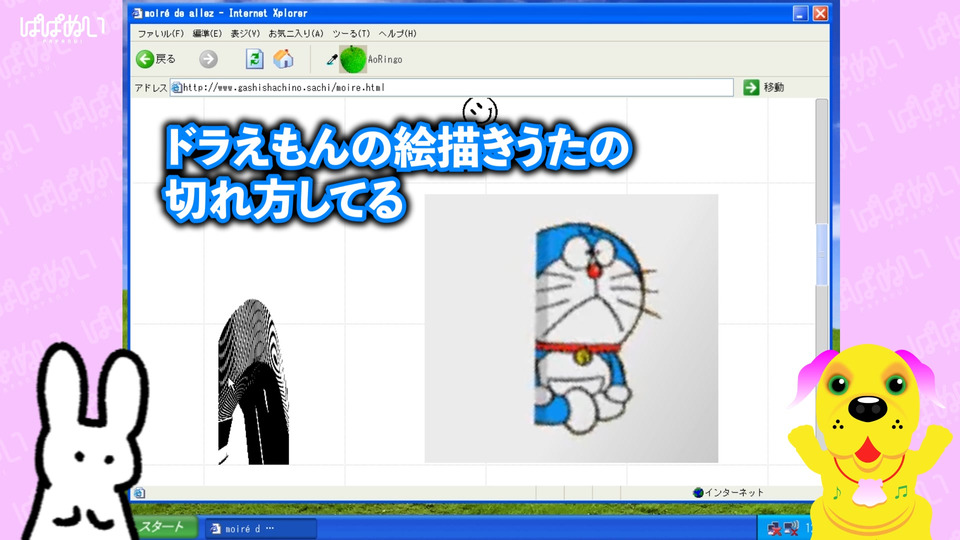The width and height of the screenshot is (960, 540).
Task: Click the Doraemon image on the page
Action: click(571, 328)
